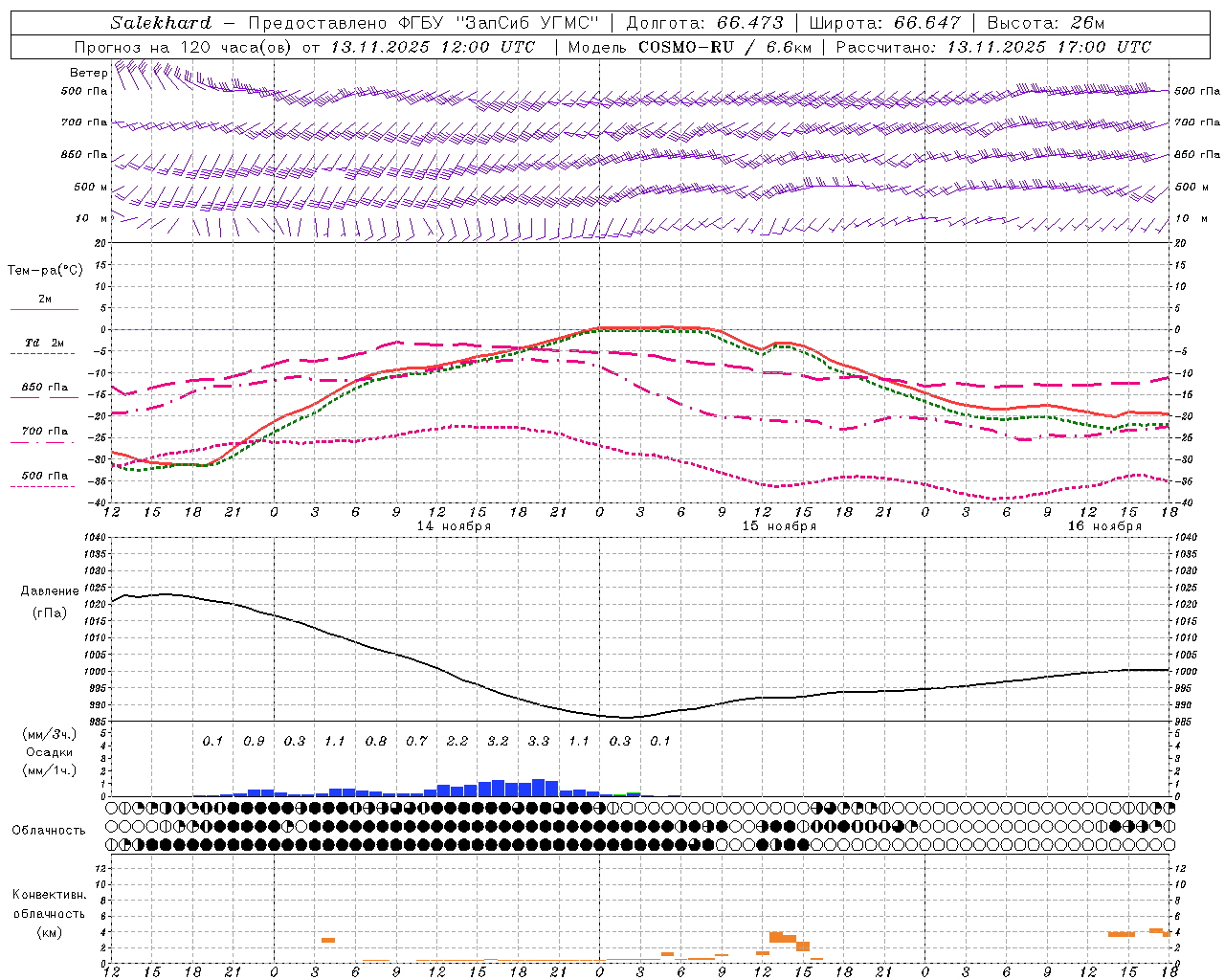Click the 16 ноября date label

pyautogui.click(x=1104, y=526)
